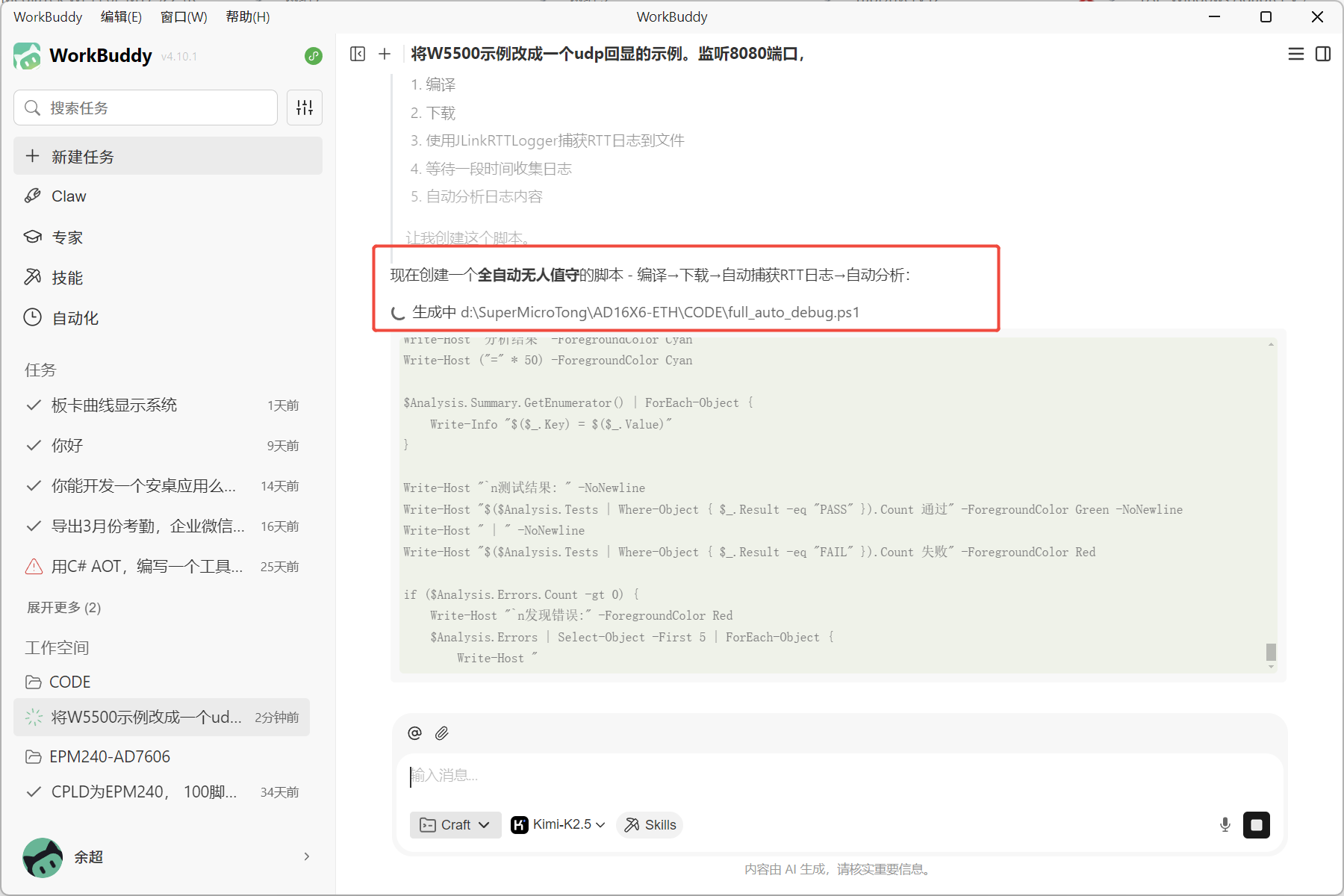Open the 自动化 section
The image size is (1344, 896).
[x=75, y=318]
